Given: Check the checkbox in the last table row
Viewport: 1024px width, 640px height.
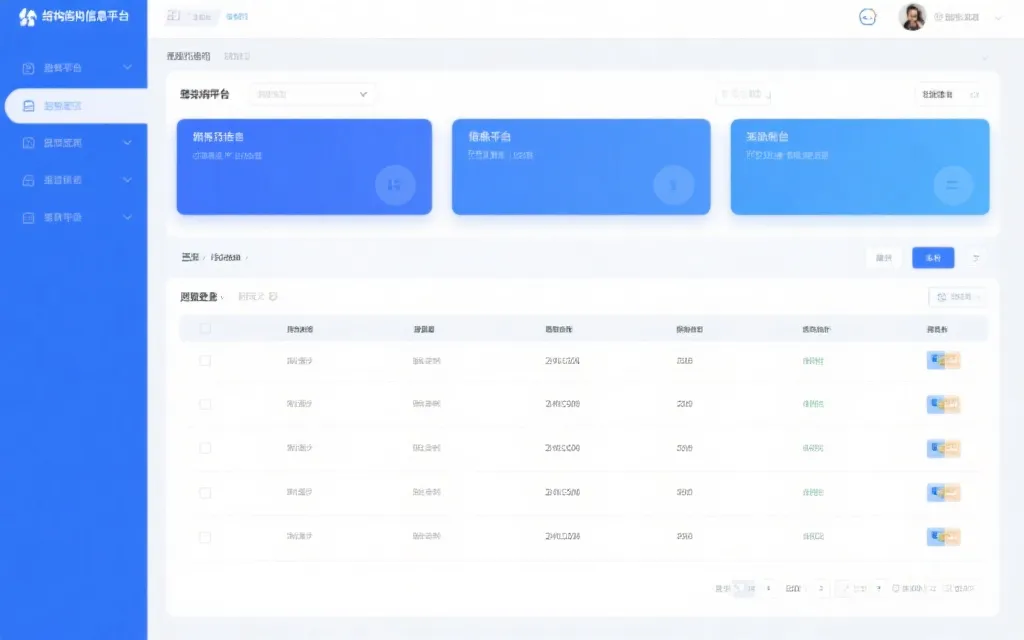Looking at the screenshot, I should pyautogui.click(x=205, y=537).
